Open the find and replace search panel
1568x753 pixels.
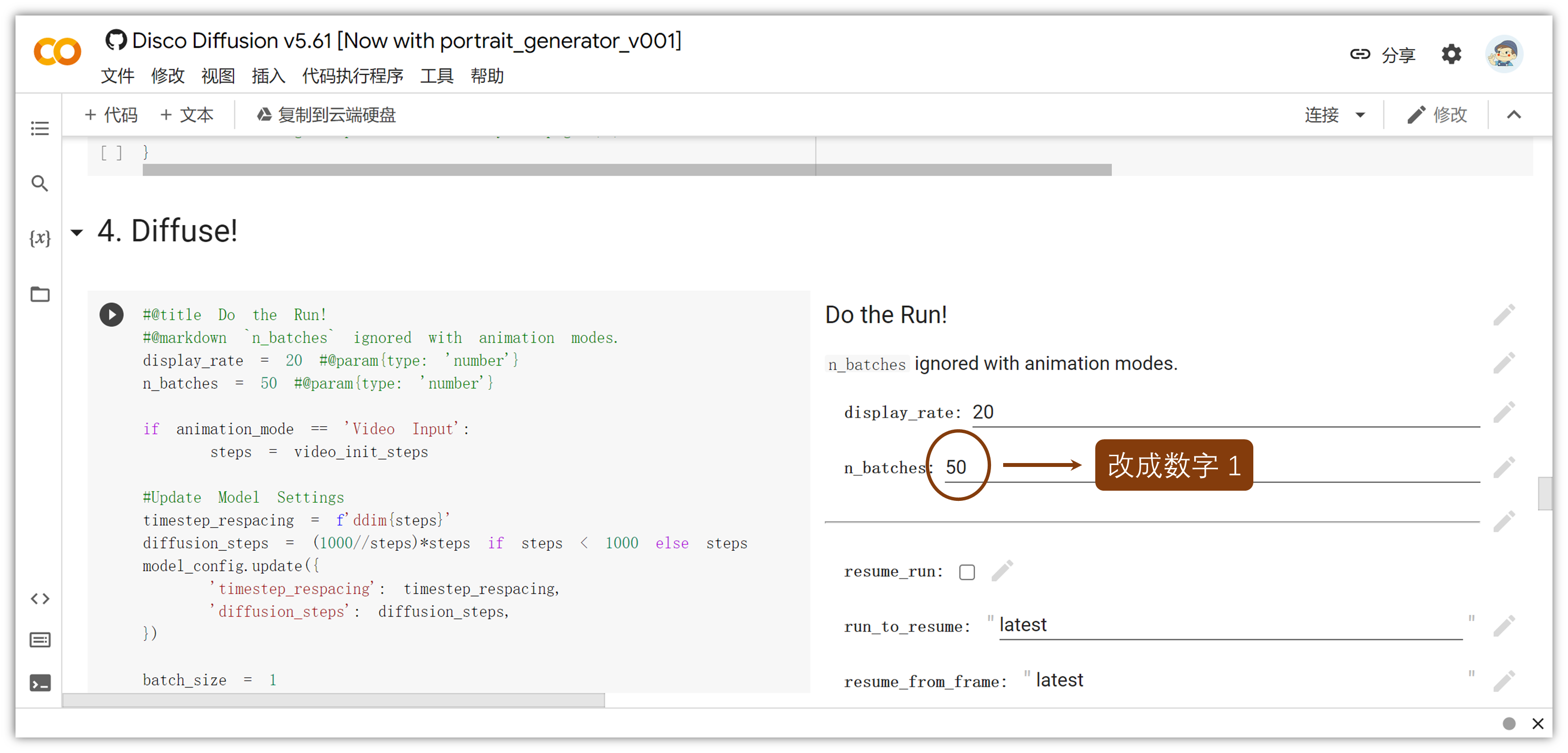40,183
